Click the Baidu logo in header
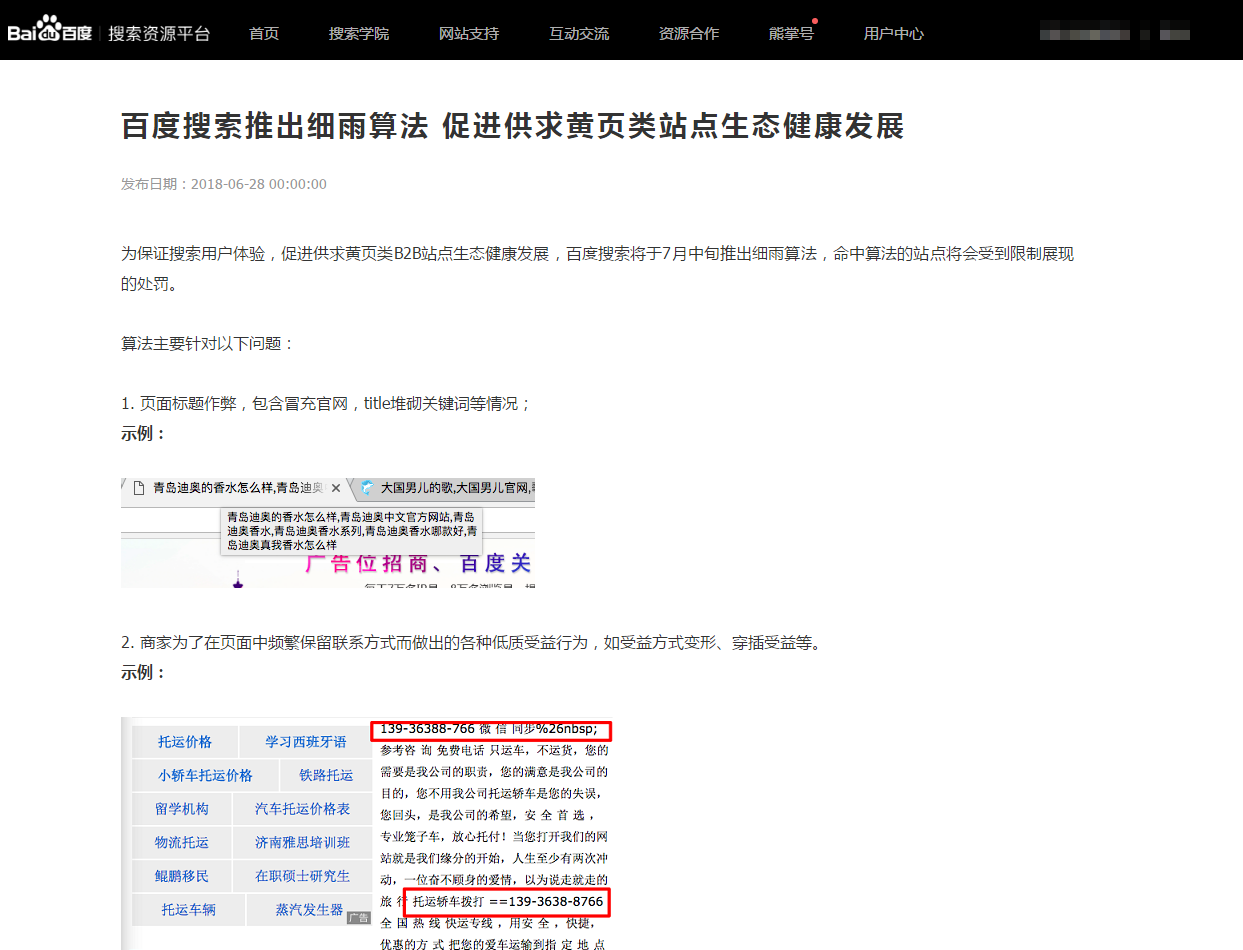The height and width of the screenshot is (950, 1243). pos(50,32)
